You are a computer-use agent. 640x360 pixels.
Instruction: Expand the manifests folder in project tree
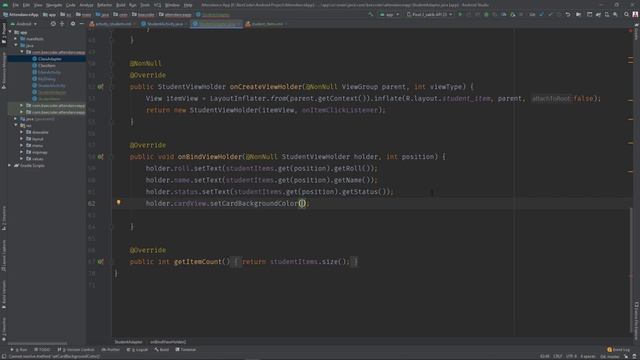[16, 39]
